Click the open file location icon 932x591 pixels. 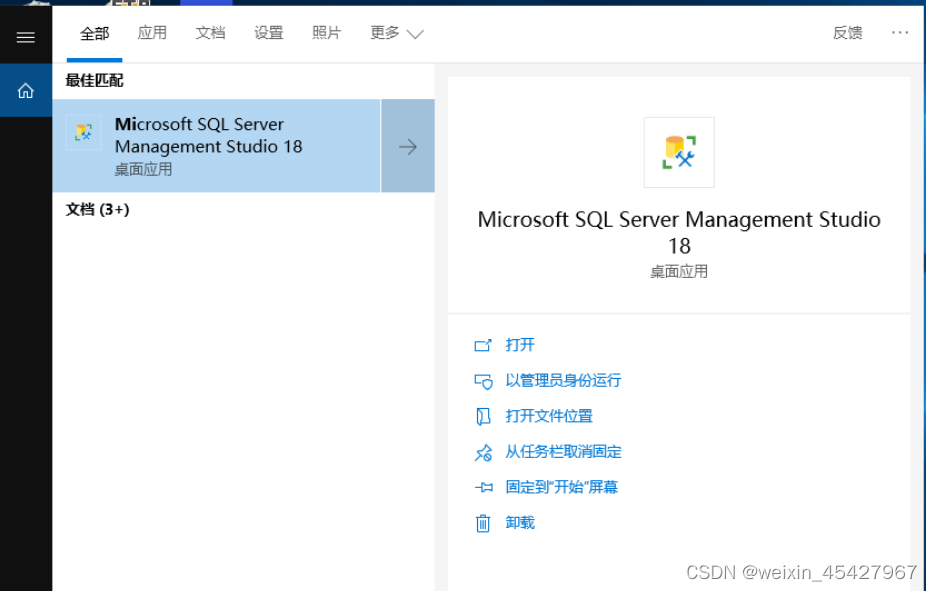(483, 416)
